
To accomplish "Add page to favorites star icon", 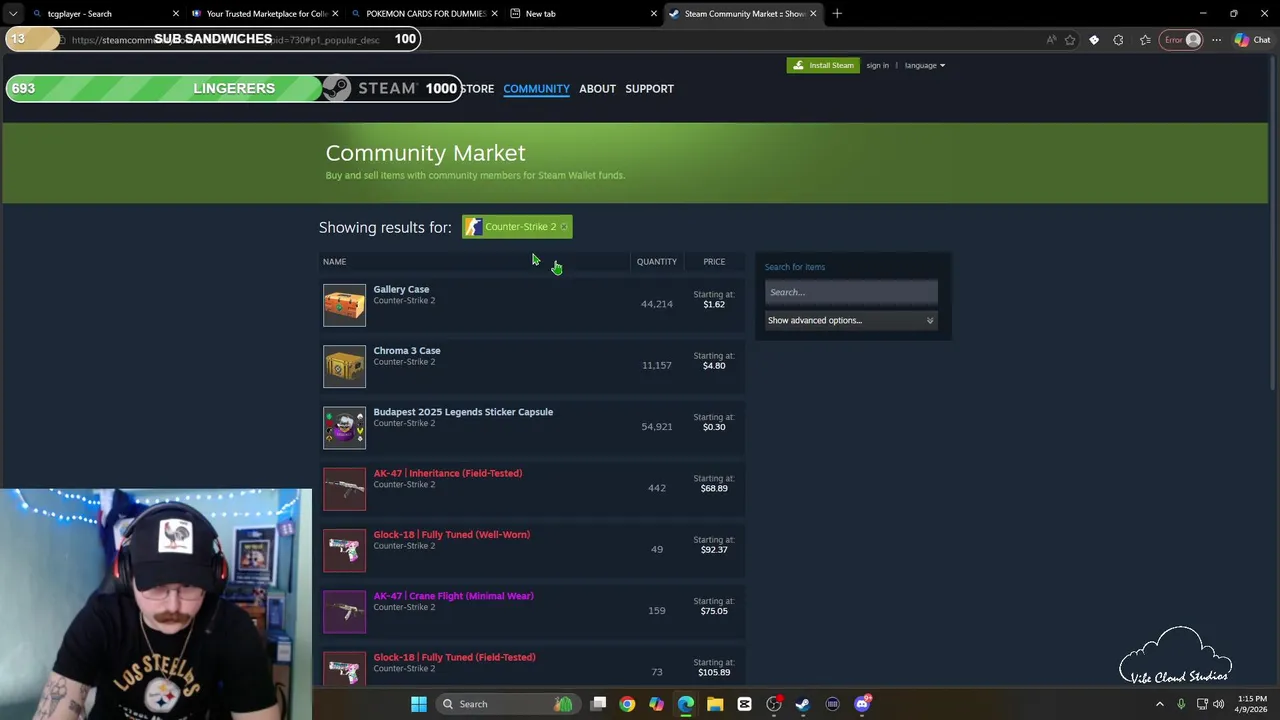I will pos(1070,40).
